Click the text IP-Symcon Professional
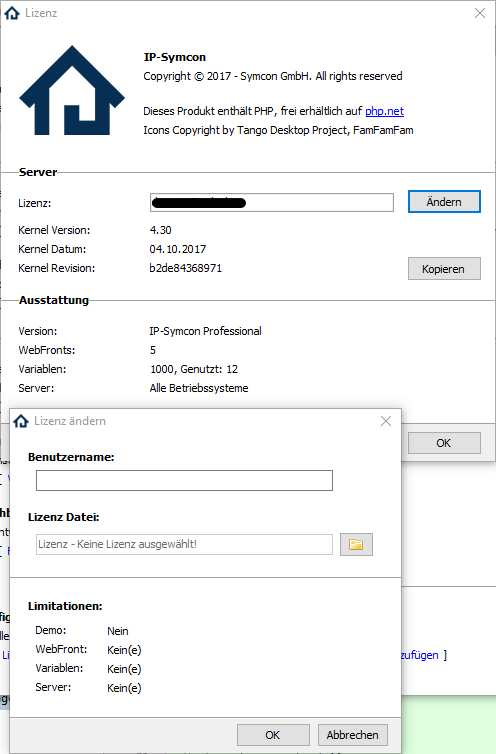 [205, 331]
